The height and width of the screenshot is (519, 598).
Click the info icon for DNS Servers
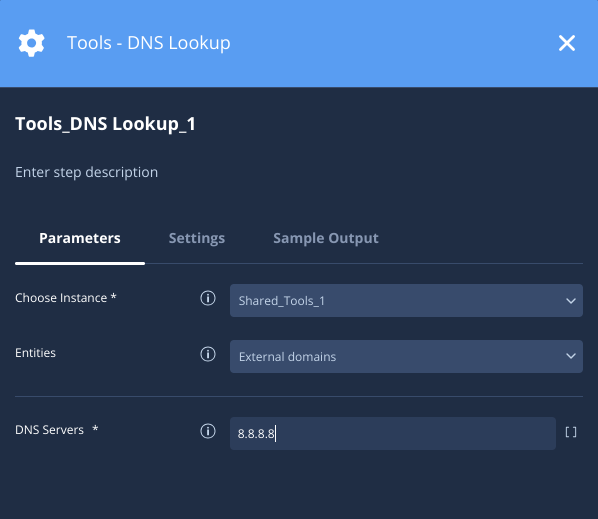tap(208, 431)
